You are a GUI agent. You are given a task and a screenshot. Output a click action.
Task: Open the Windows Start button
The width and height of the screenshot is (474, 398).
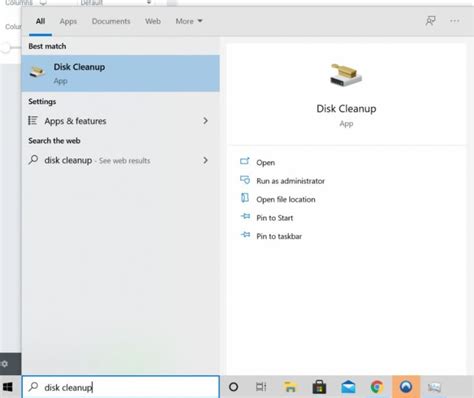[x=7, y=387]
